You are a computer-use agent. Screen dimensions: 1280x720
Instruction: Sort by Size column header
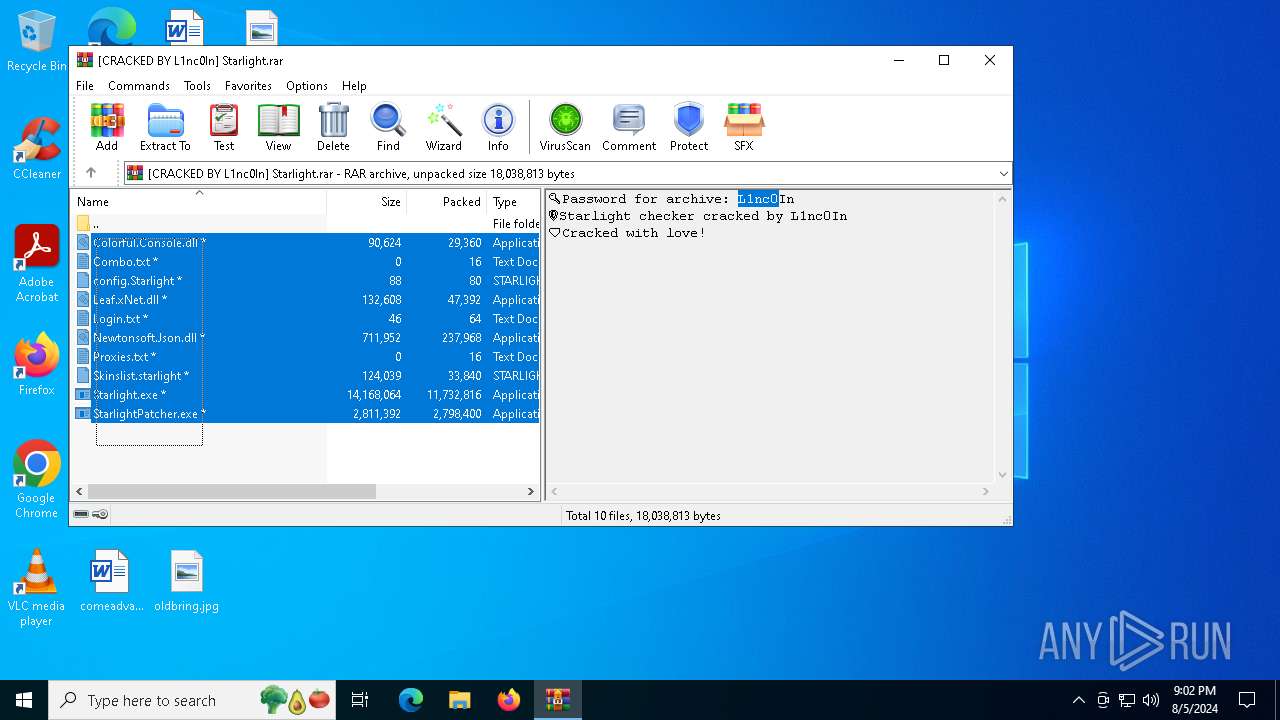(367, 202)
